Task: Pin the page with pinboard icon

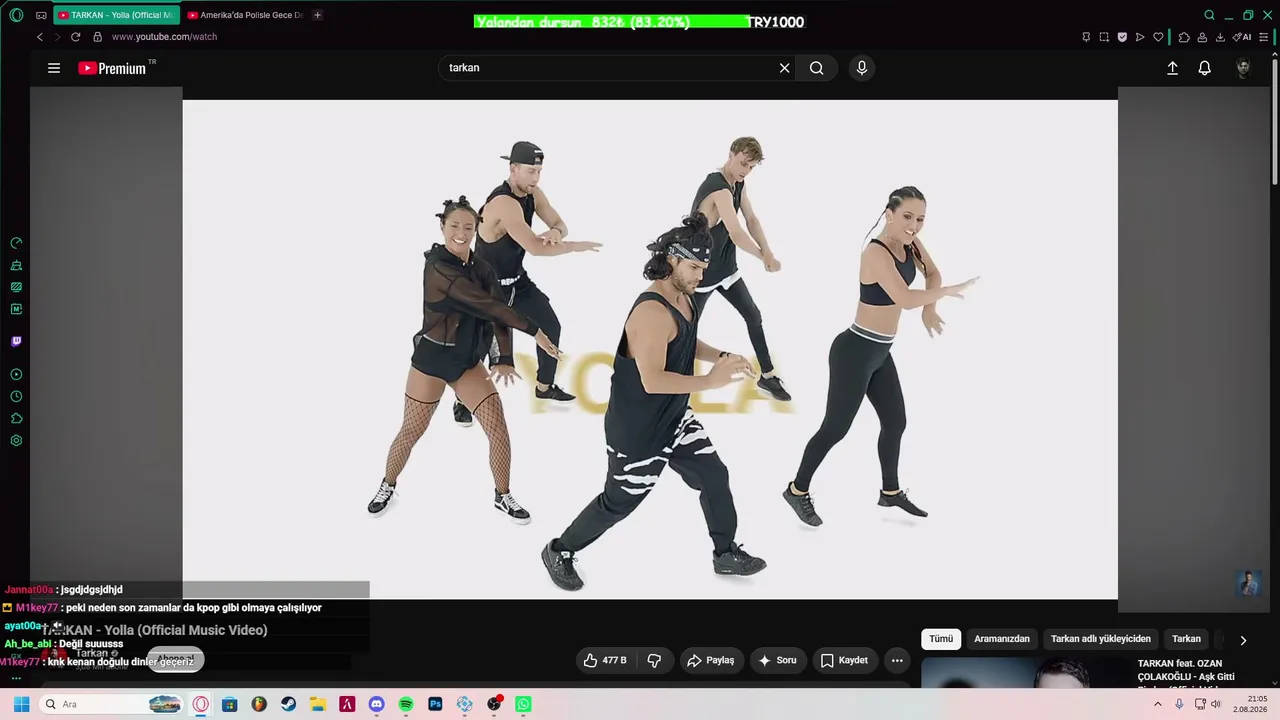Action: coord(1086,37)
